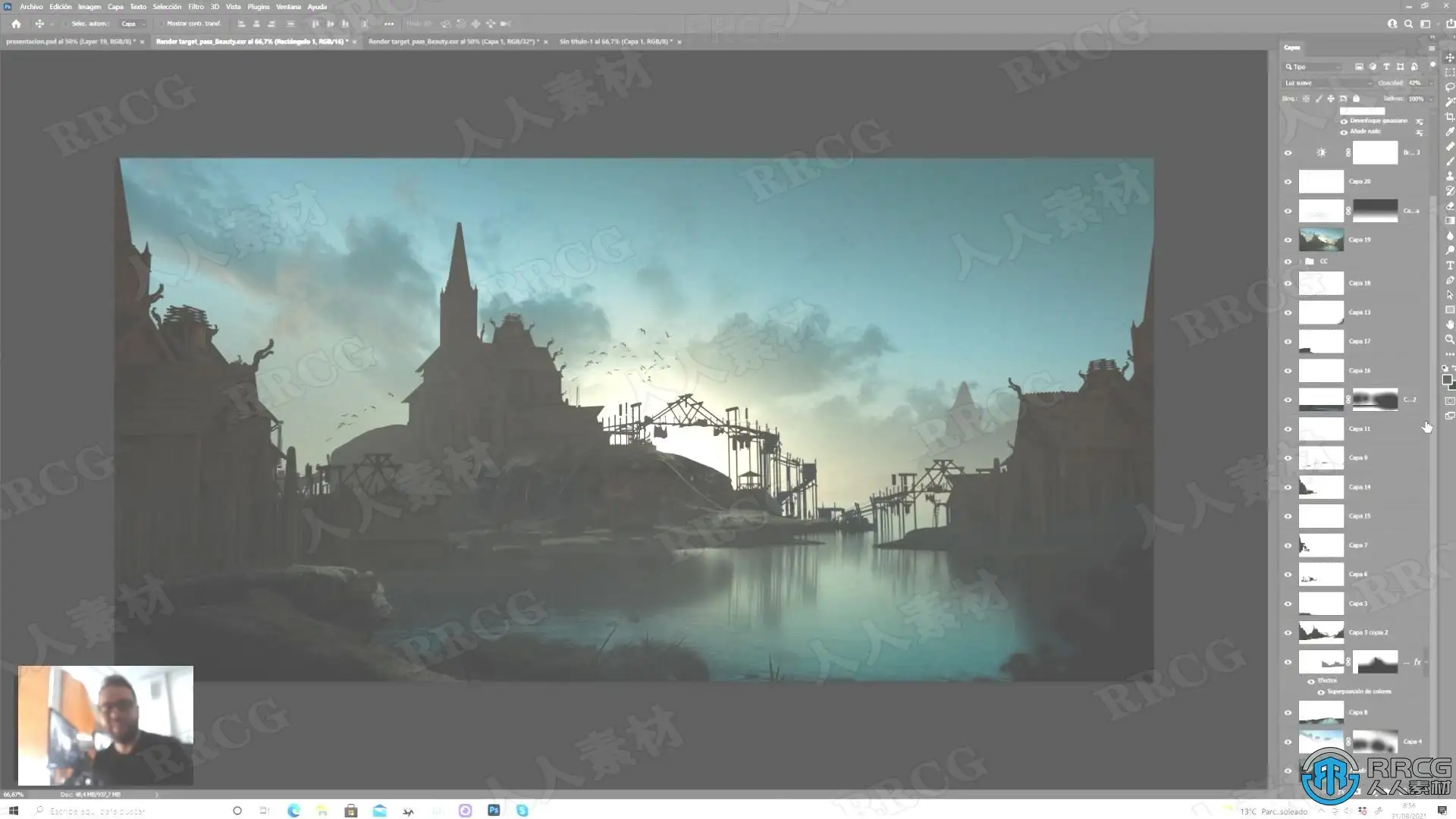Select the Zoom tool in tools panel
This screenshot has height=819, width=1456.
(1450, 339)
